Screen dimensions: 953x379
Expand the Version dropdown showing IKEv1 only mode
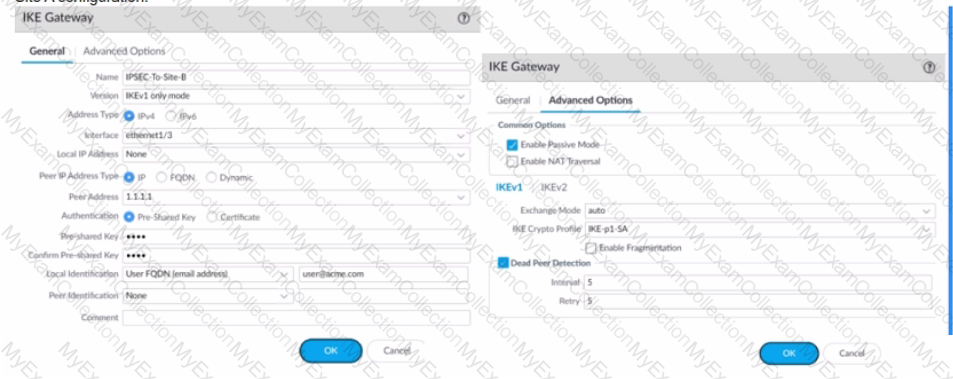296,96
